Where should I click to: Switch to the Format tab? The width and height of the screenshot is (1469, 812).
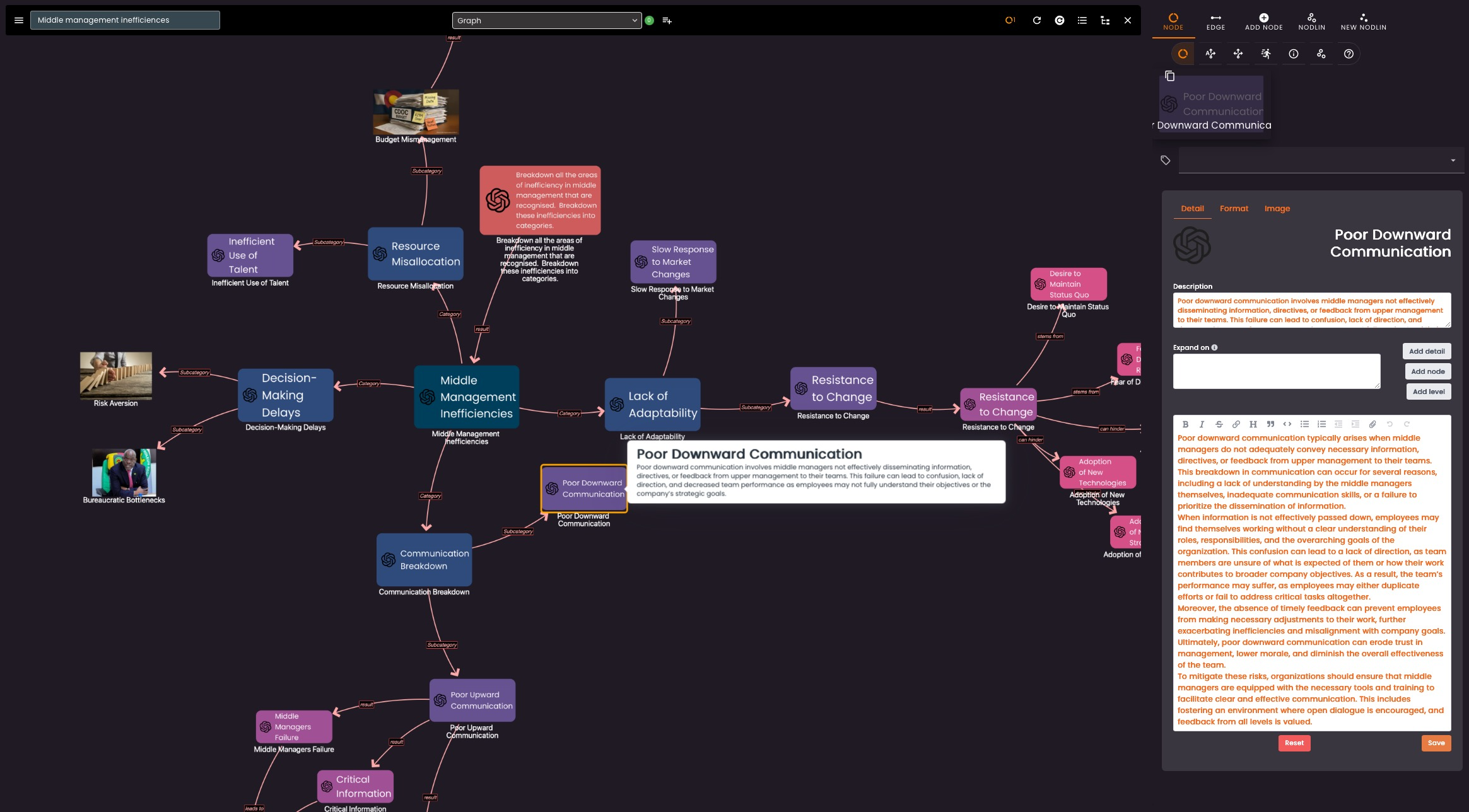1233,208
